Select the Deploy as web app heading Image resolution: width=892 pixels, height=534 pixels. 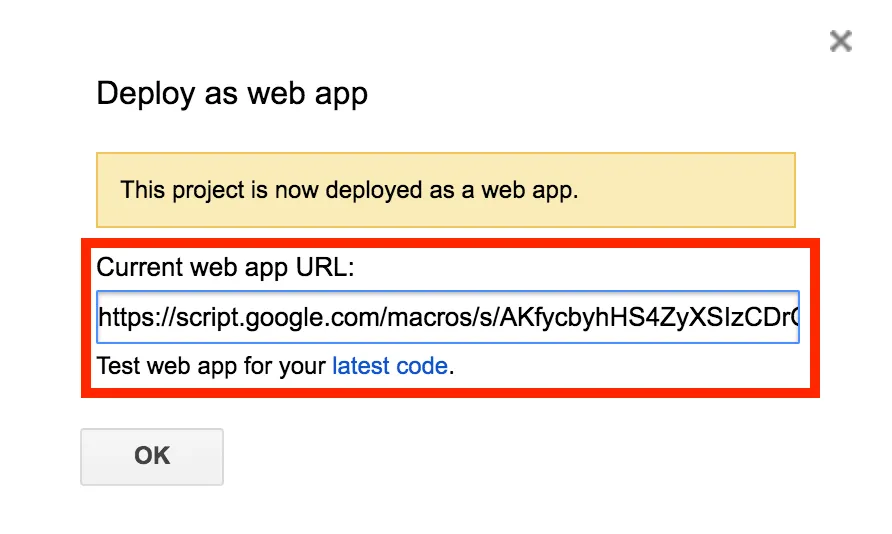(x=232, y=94)
